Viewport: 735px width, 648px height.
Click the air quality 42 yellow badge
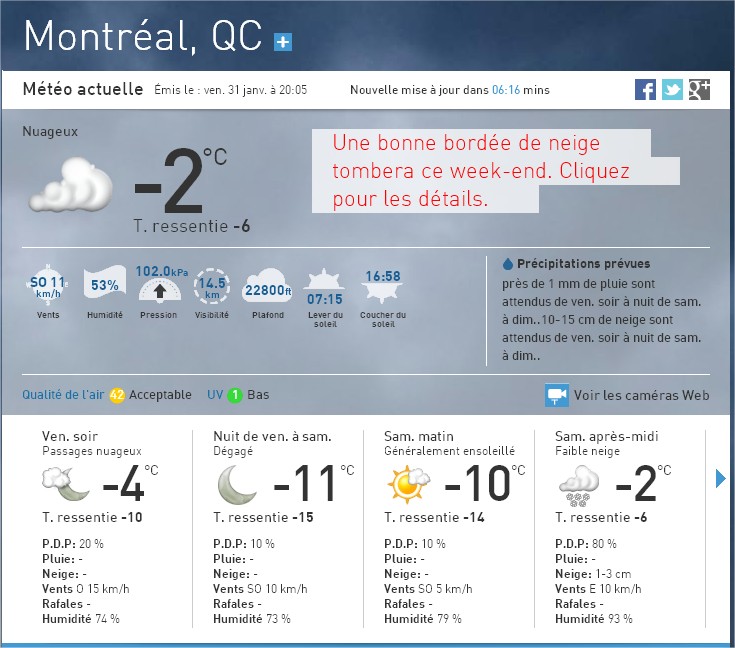tap(117, 395)
